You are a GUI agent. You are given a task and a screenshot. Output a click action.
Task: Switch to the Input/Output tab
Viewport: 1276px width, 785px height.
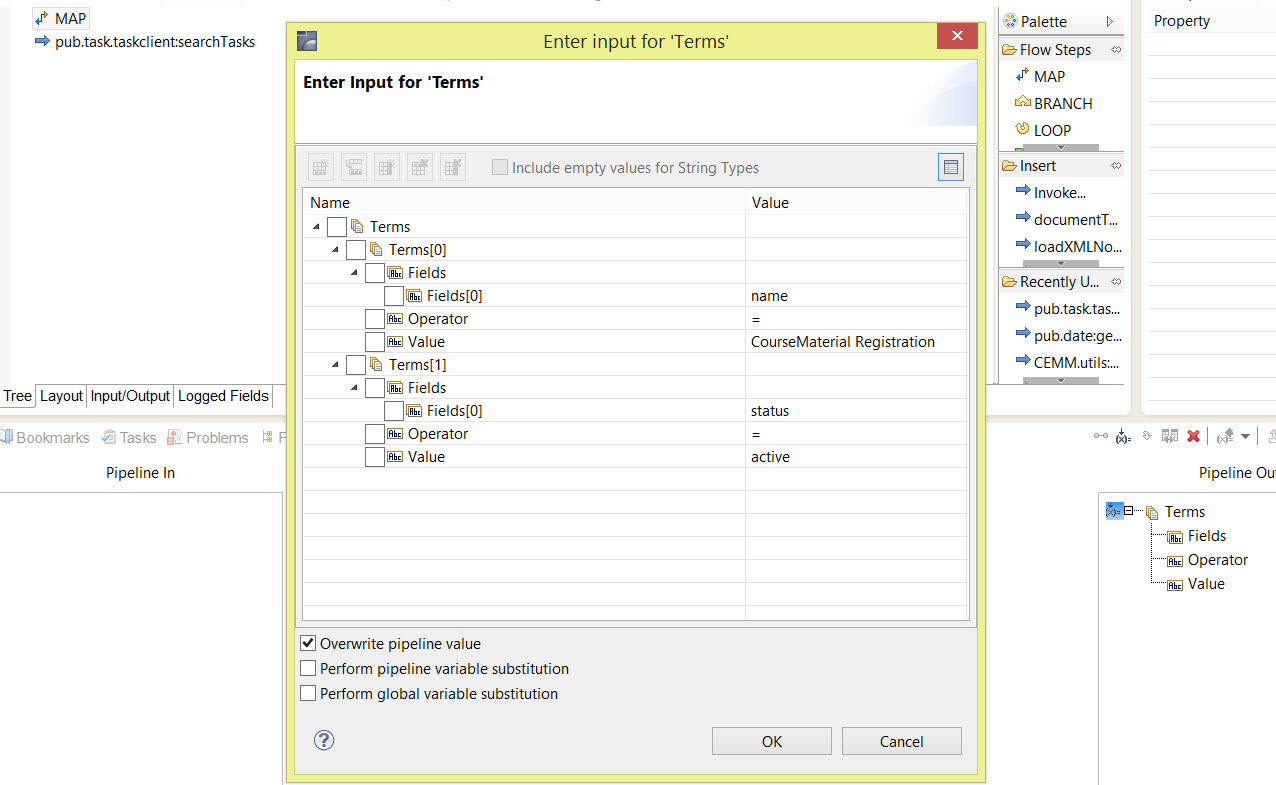pos(131,396)
